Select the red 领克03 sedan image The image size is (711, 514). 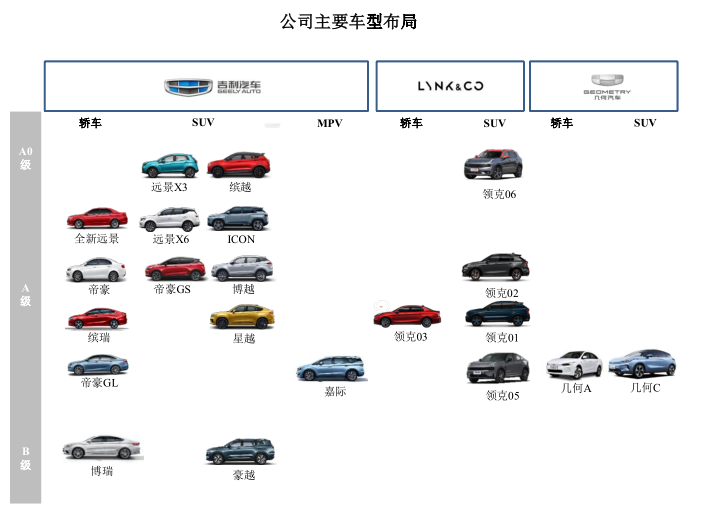point(407,316)
